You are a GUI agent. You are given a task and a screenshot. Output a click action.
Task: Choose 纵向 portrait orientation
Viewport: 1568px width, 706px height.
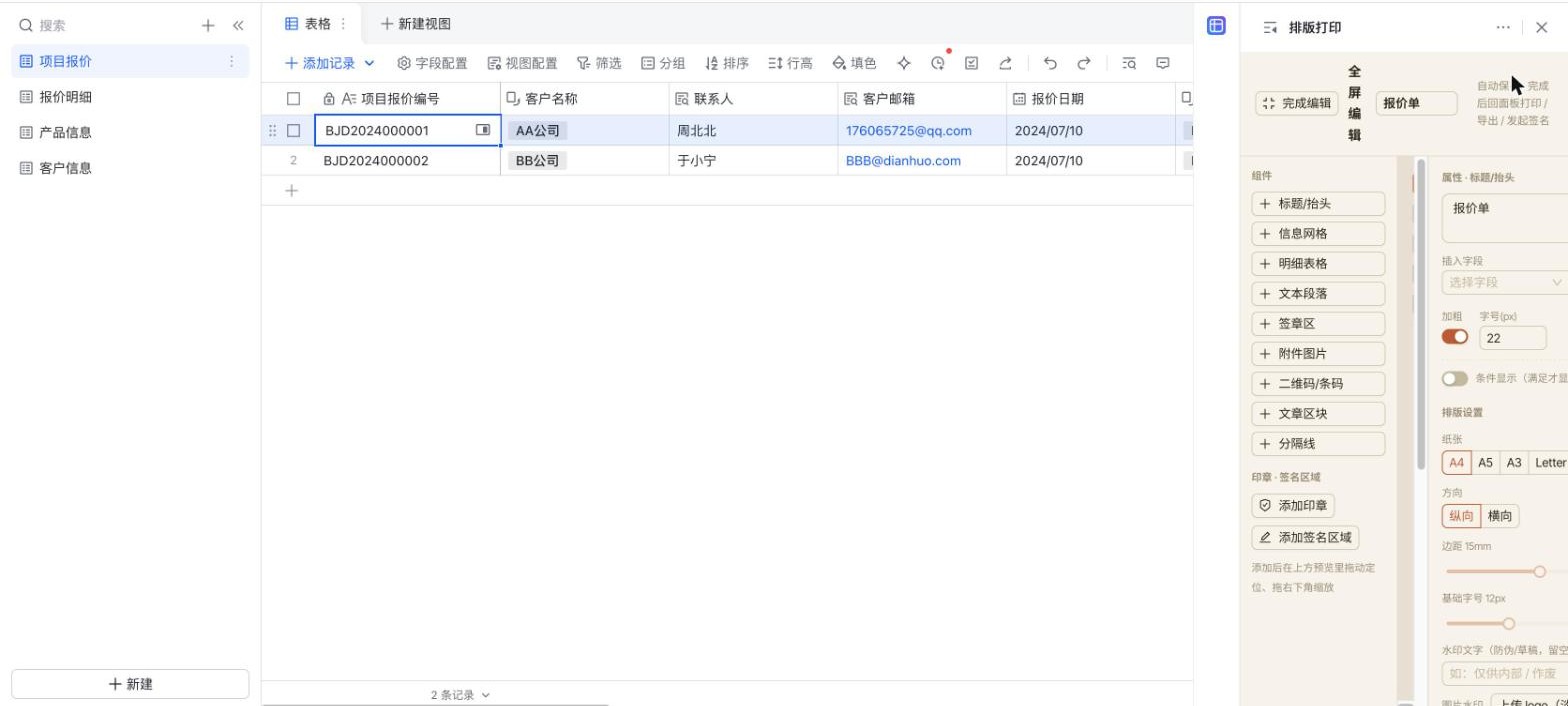click(x=1461, y=516)
